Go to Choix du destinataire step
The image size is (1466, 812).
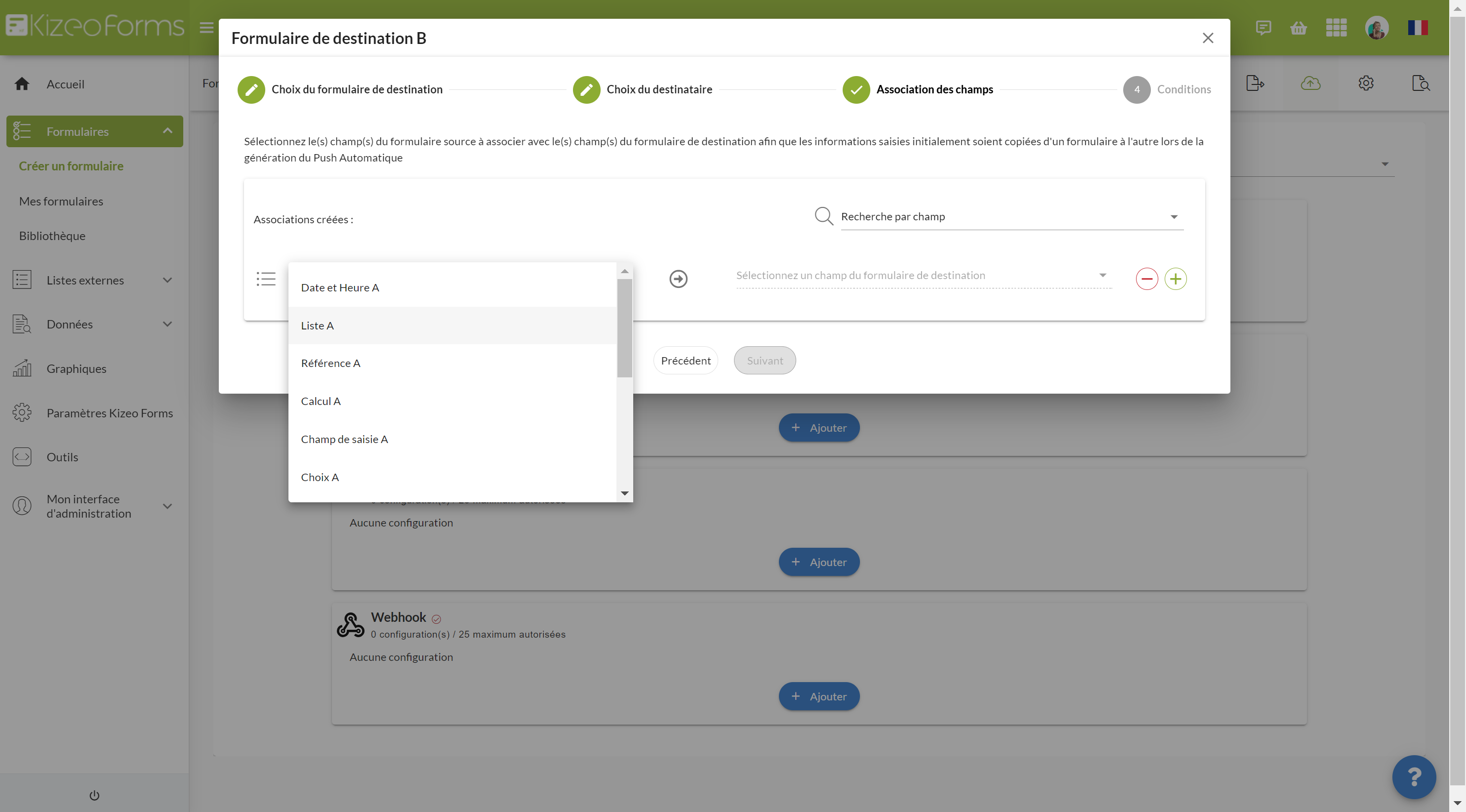(643, 89)
